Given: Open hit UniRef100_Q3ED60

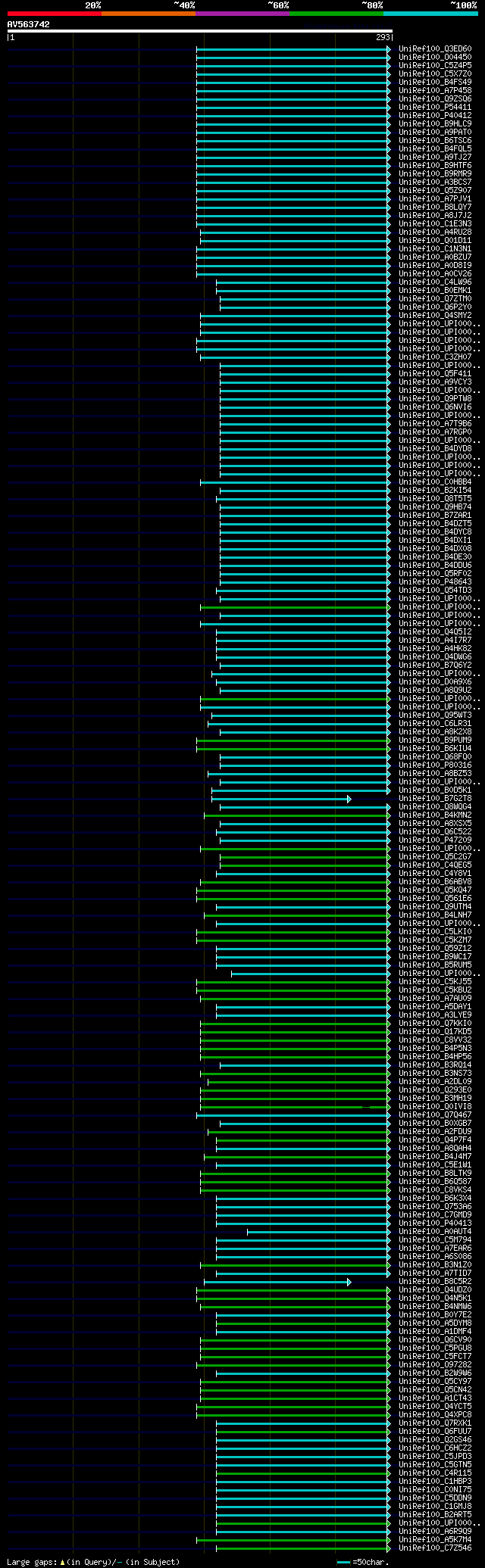Looking at the screenshot, I should 435,49.
